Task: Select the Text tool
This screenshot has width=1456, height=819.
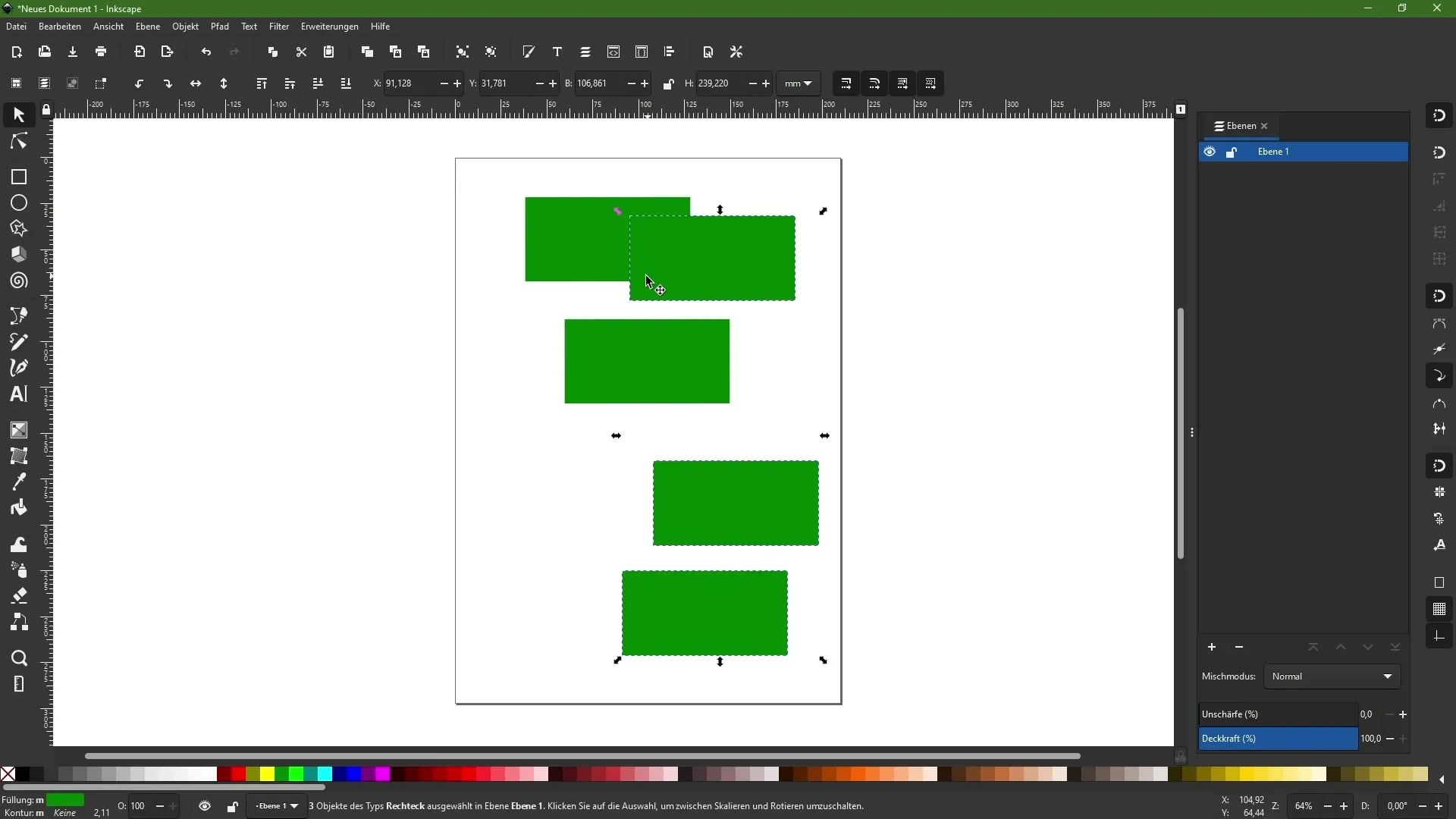Action: (x=19, y=394)
